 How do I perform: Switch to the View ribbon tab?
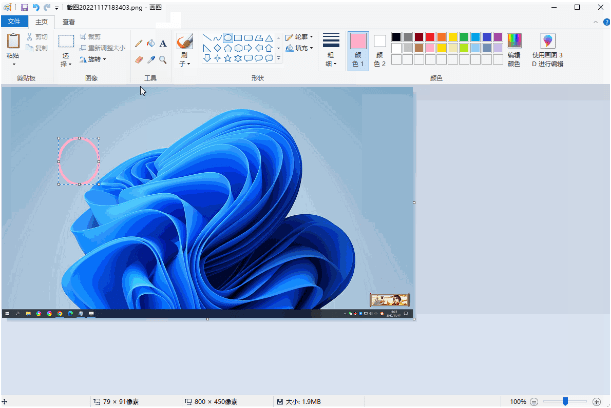[x=69, y=22]
